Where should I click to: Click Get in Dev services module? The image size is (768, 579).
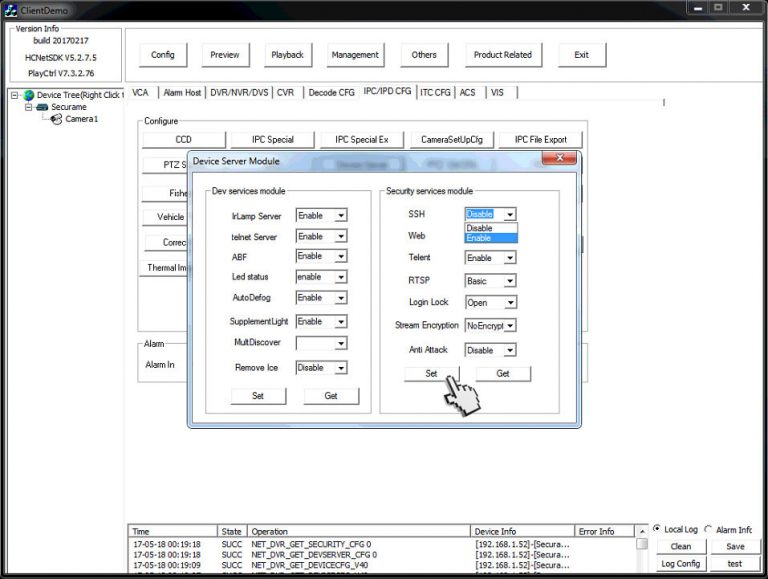(x=331, y=396)
